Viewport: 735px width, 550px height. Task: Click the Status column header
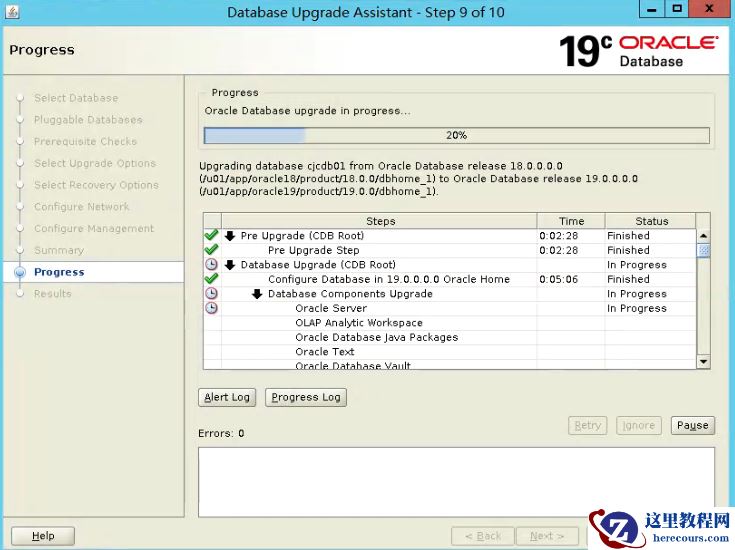point(651,221)
